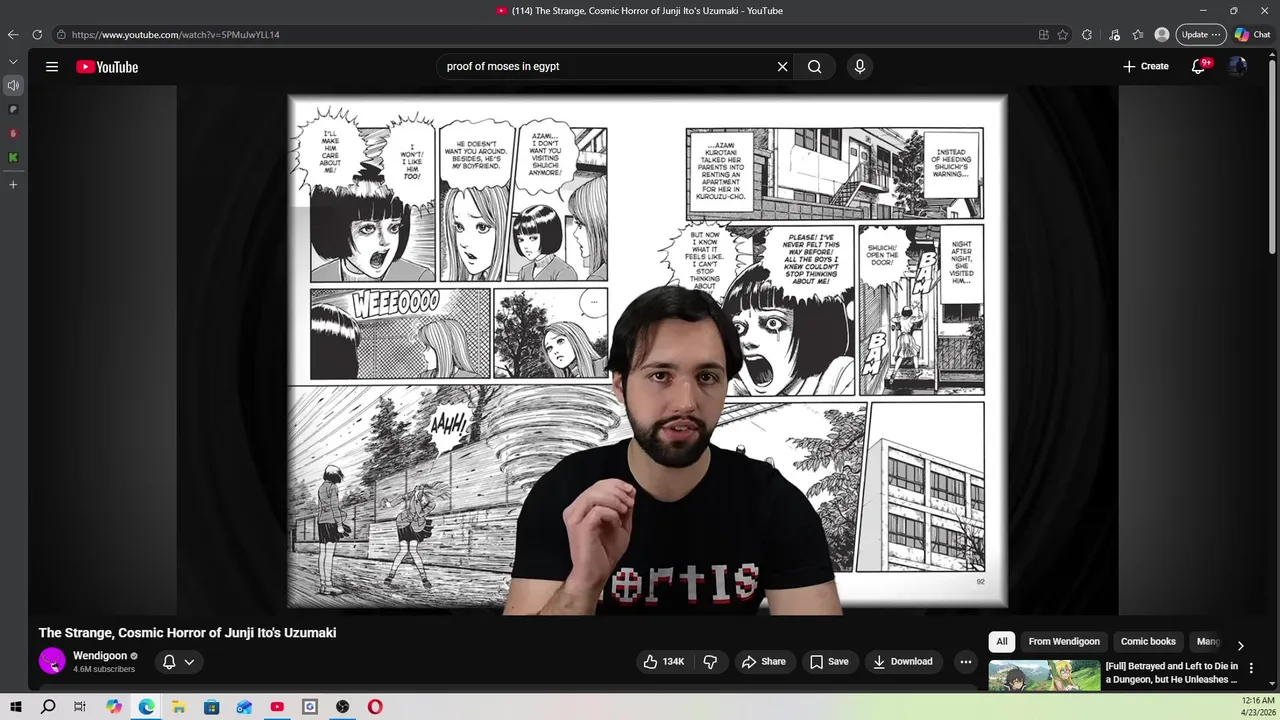Screen dimensions: 1280x720
Task: Launch Copilot from the taskbar
Action: (x=114, y=707)
